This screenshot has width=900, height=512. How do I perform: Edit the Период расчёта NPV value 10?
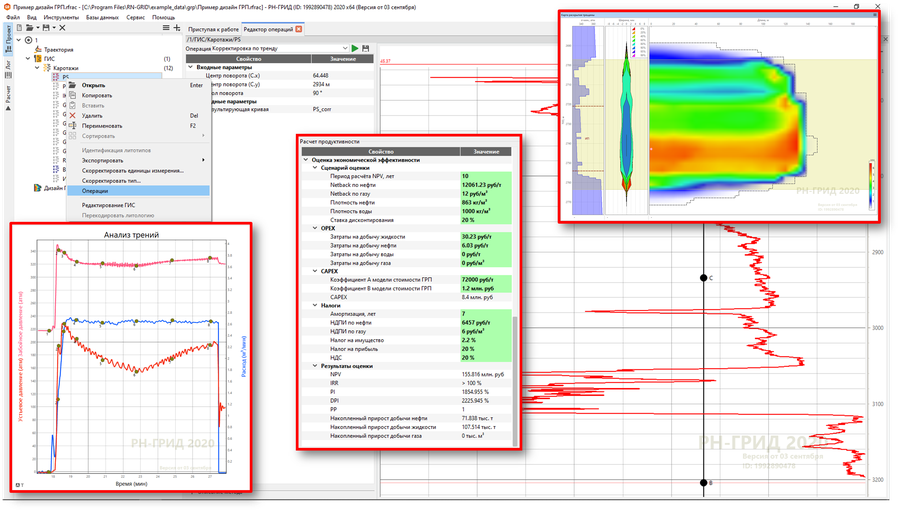486,176
